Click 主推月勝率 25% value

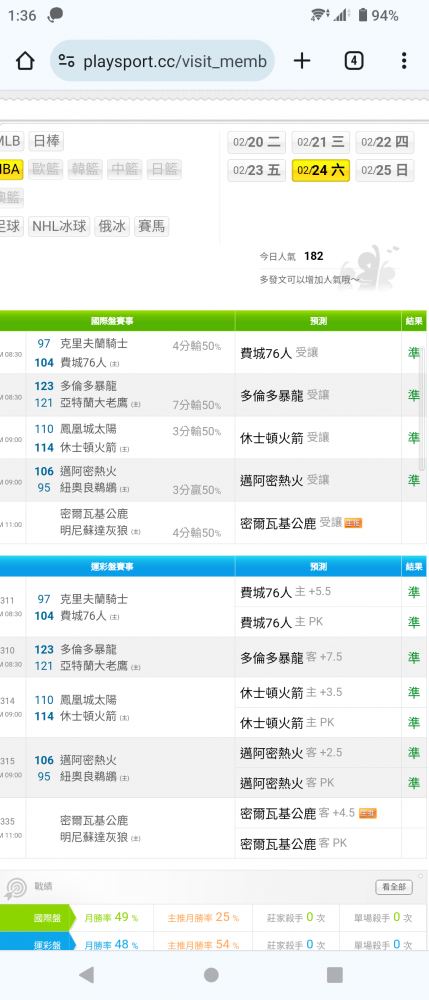[203, 918]
